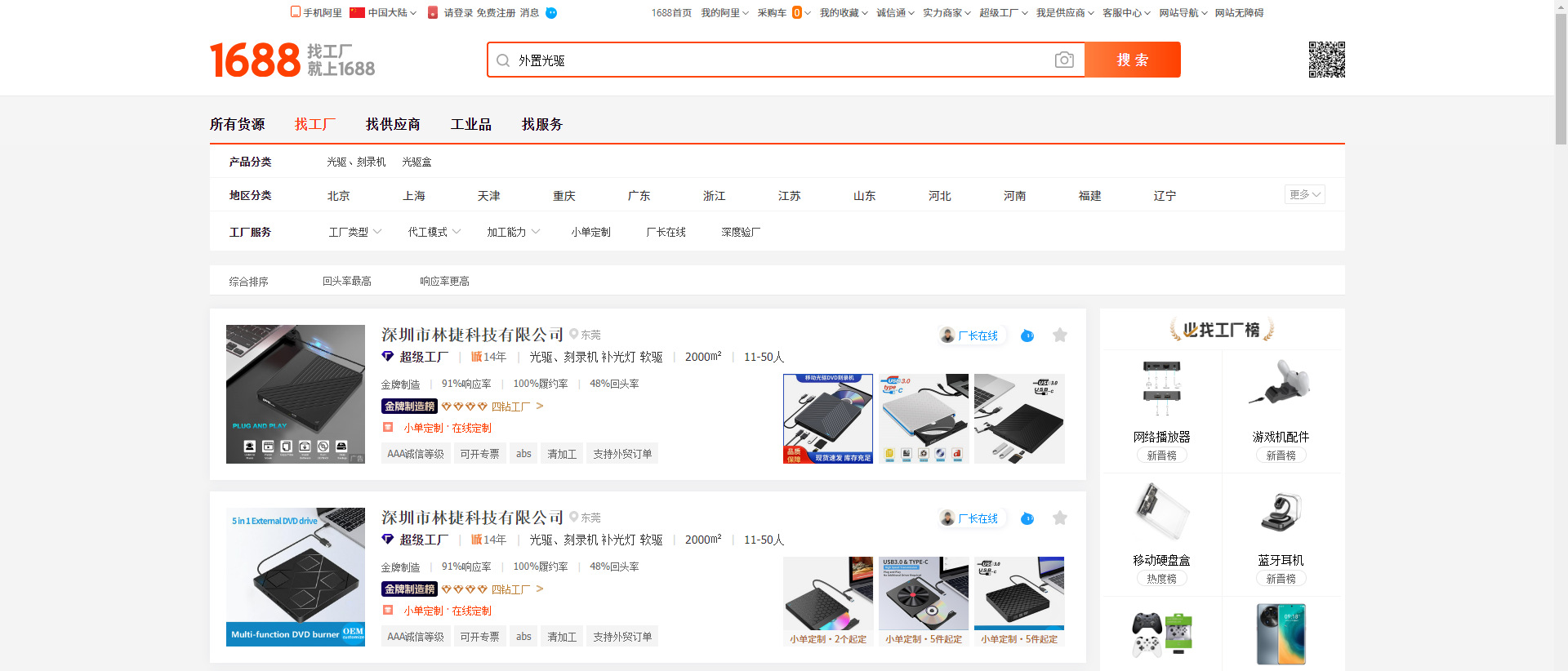The width and height of the screenshot is (1568, 671).
Task: Expand 网站导航 menu
Action: [1183, 13]
